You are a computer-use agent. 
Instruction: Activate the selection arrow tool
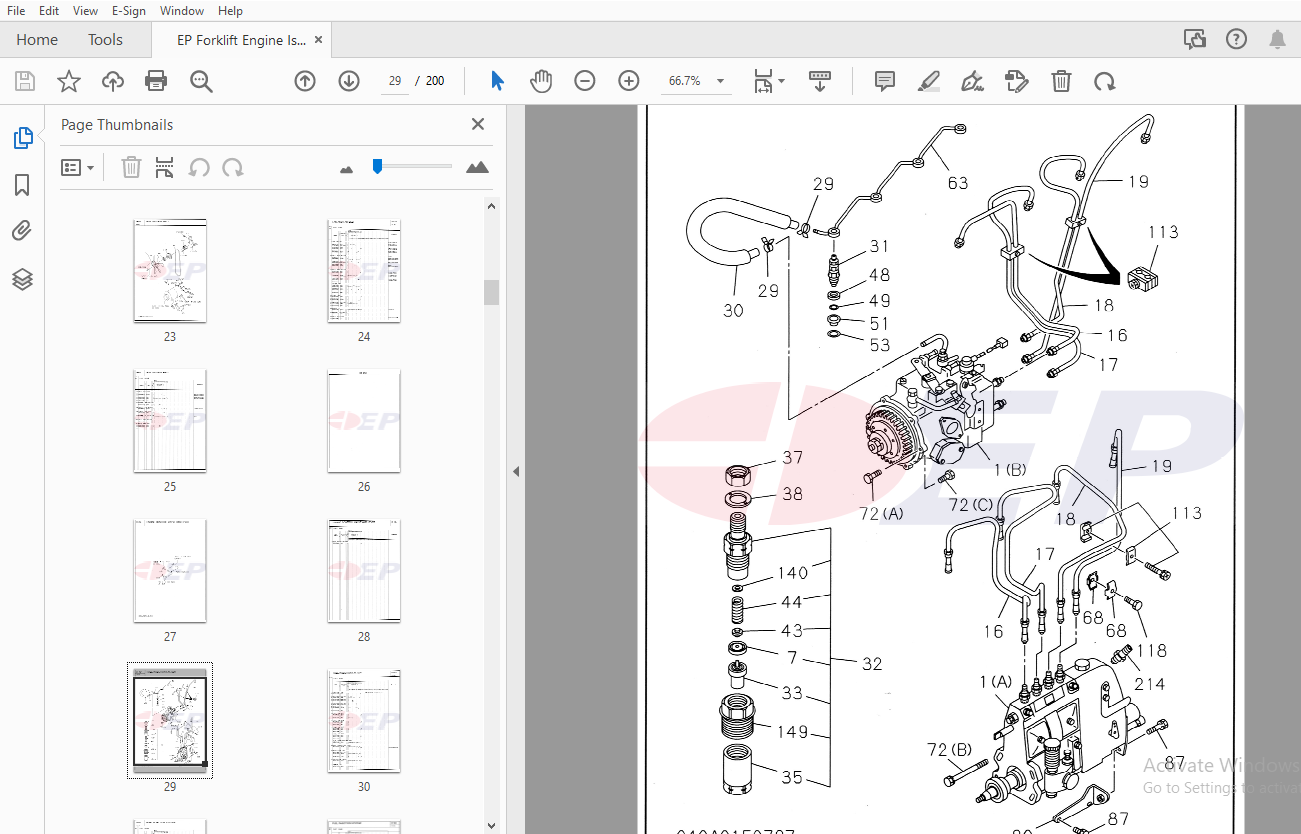[497, 81]
